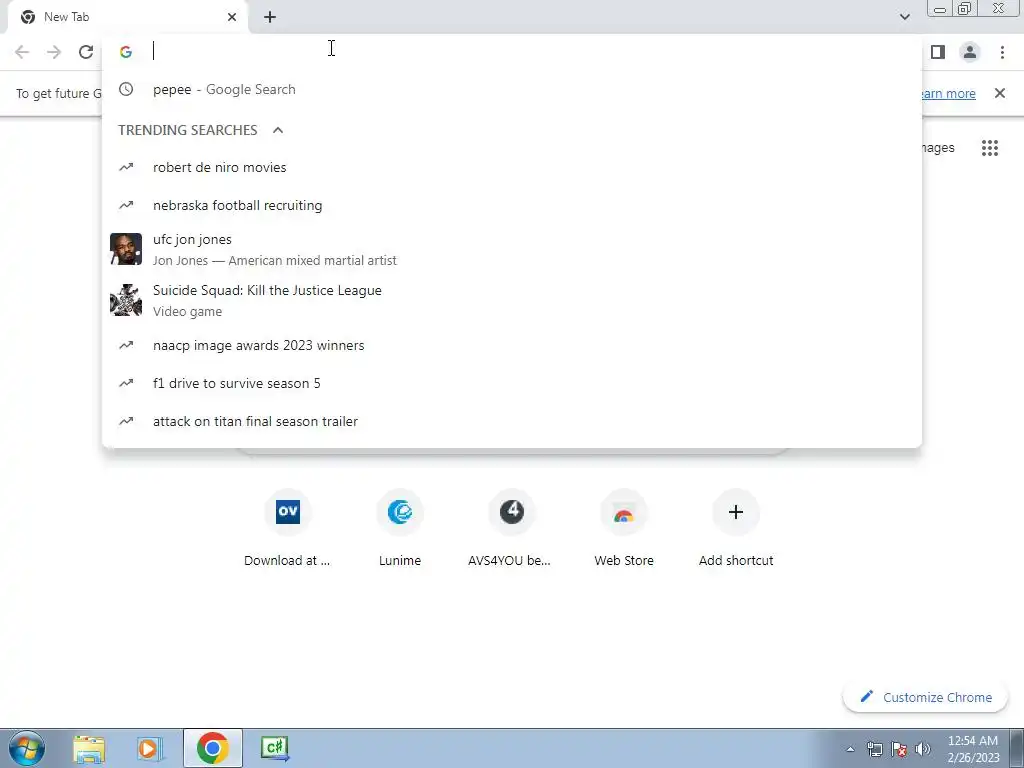Open Windows Explorer from the taskbar

89,748
